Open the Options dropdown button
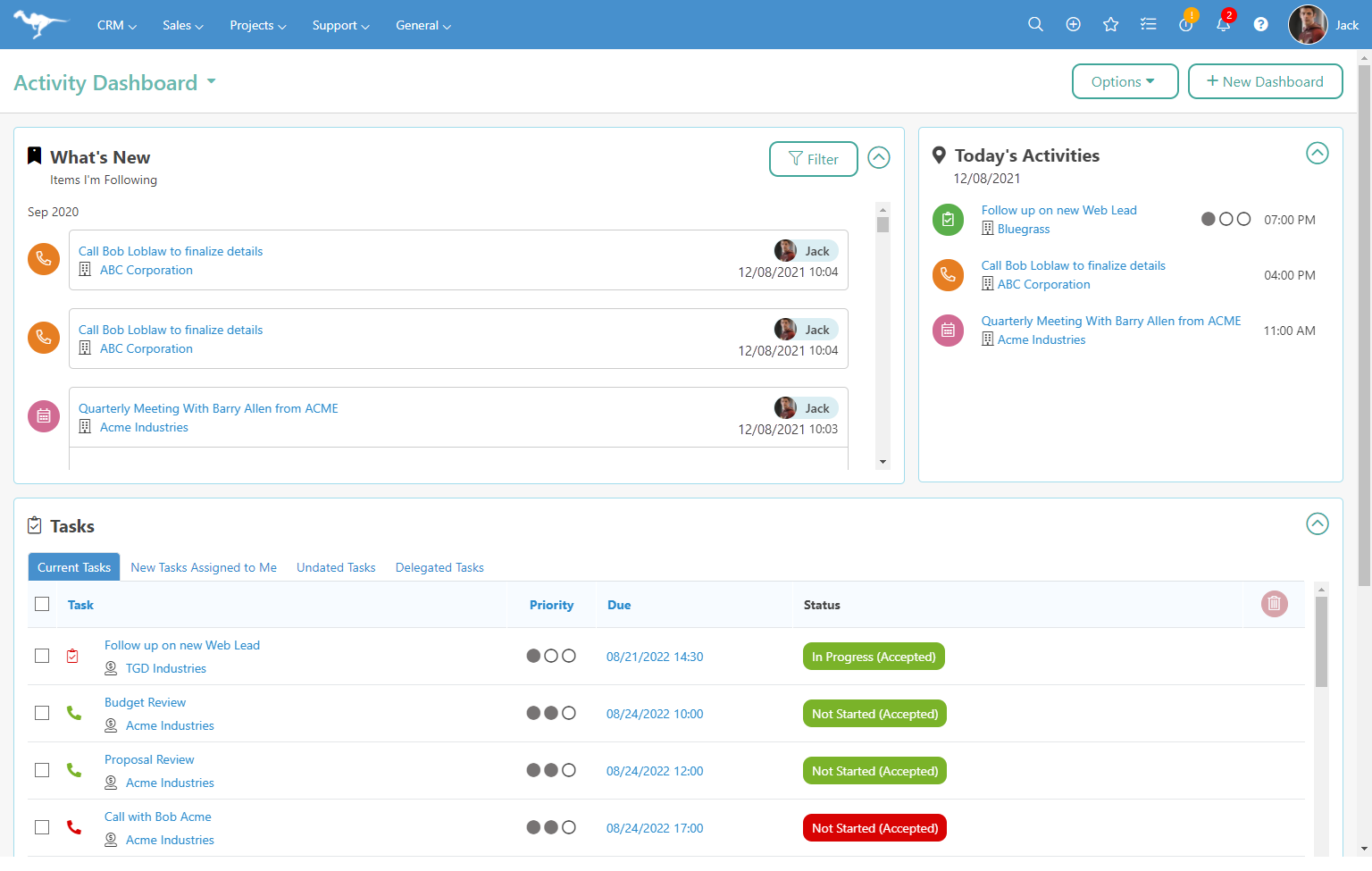Screen dimensions: 1372x871 pyautogui.click(x=1125, y=81)
